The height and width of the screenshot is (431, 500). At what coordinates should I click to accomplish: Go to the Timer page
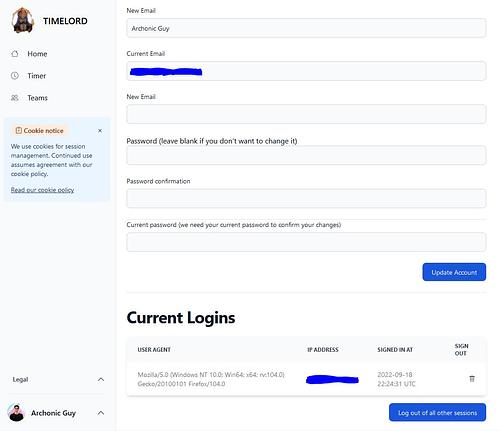(x=37, y=76)
